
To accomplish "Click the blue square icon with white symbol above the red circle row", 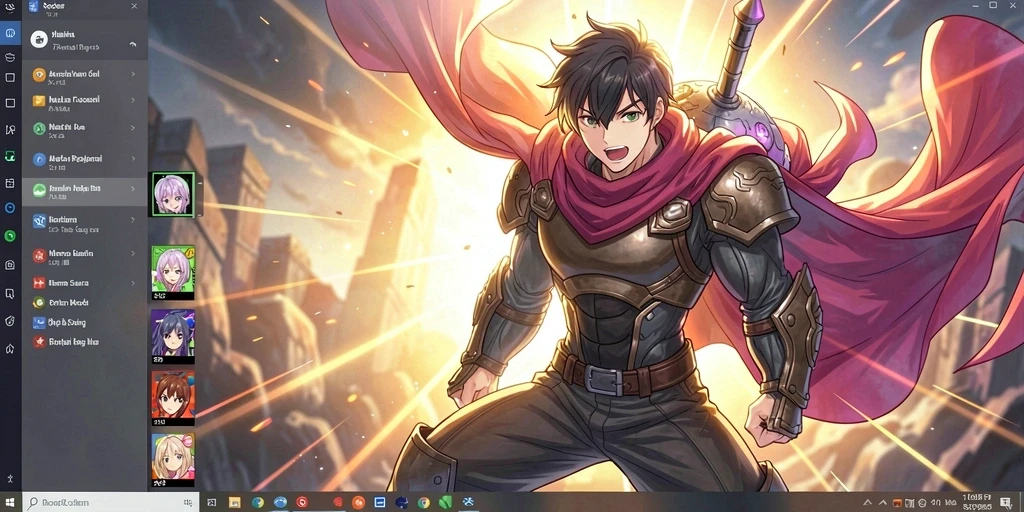I will pyautogui.click(x=39, y=221).
